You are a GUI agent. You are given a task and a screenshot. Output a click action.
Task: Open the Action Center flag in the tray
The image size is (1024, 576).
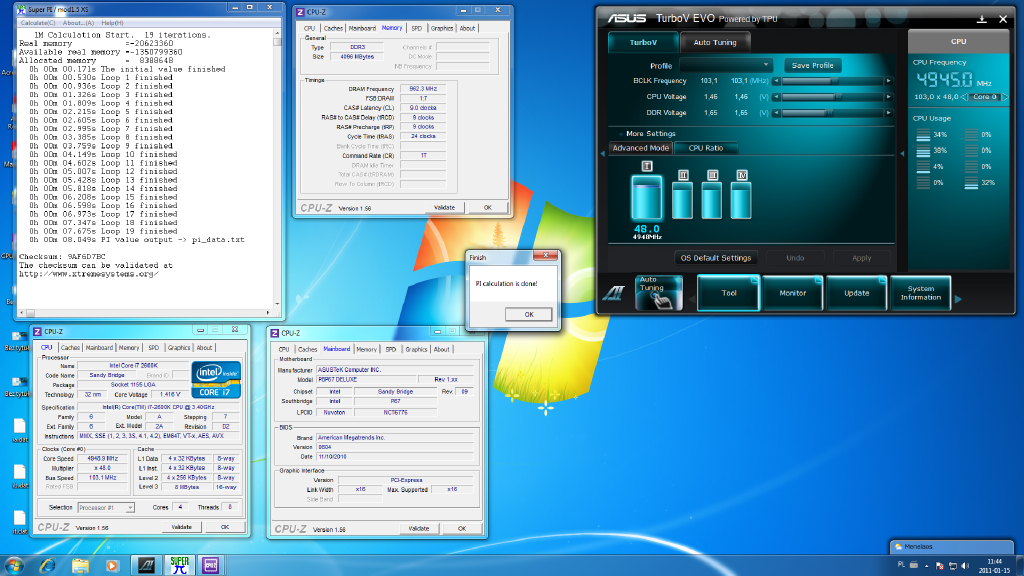[940, 566]
